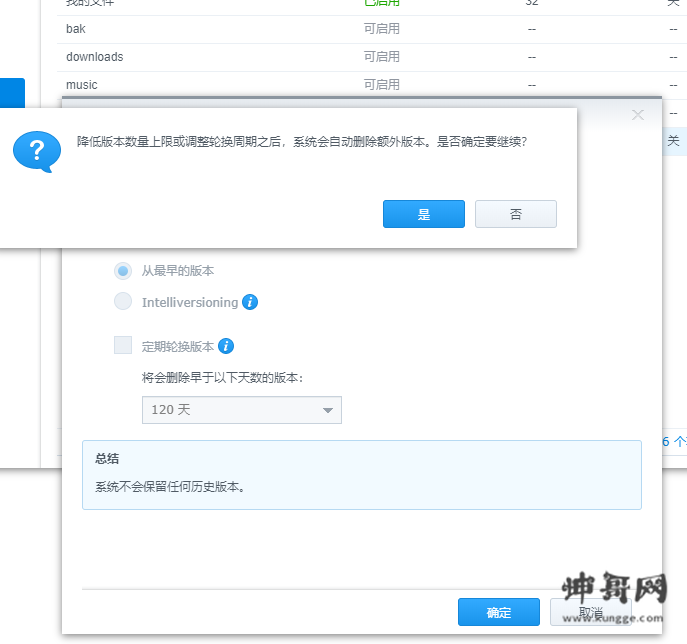Click the 取消 button
Image resolution: width=687 pixels, height=644 pixels.
tap(591, 612)
